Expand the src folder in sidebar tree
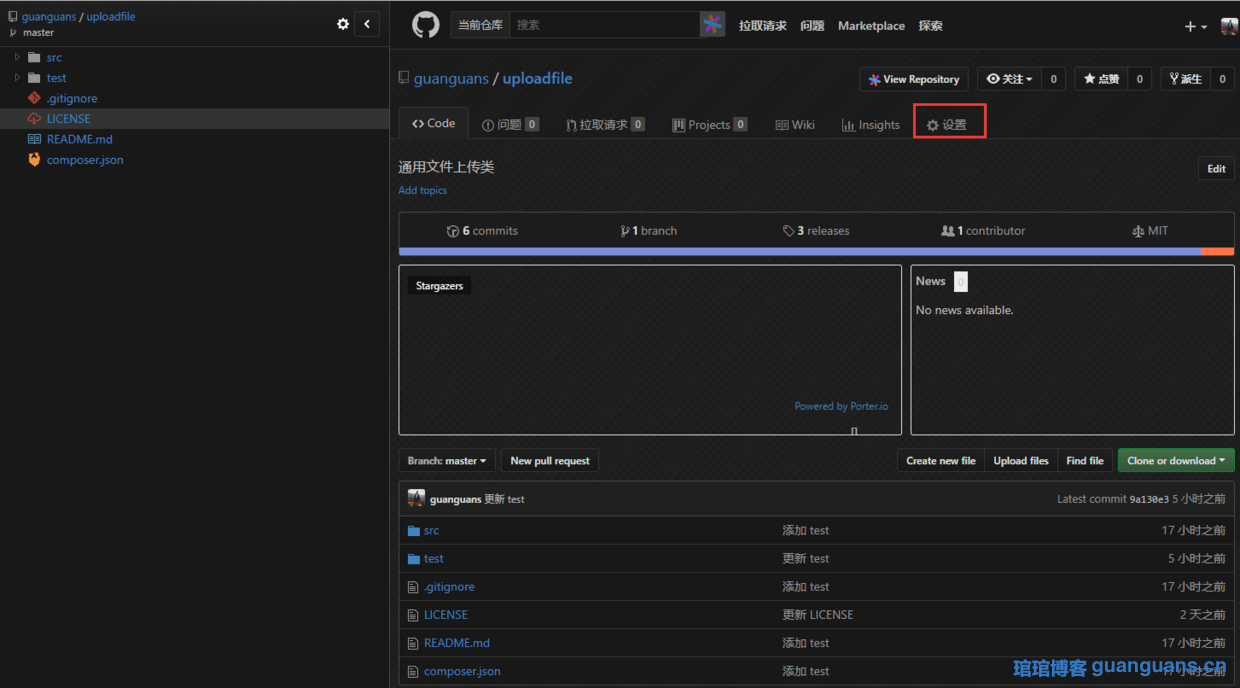This screenshot has width=1240, height=688. (x=17, y=57)
